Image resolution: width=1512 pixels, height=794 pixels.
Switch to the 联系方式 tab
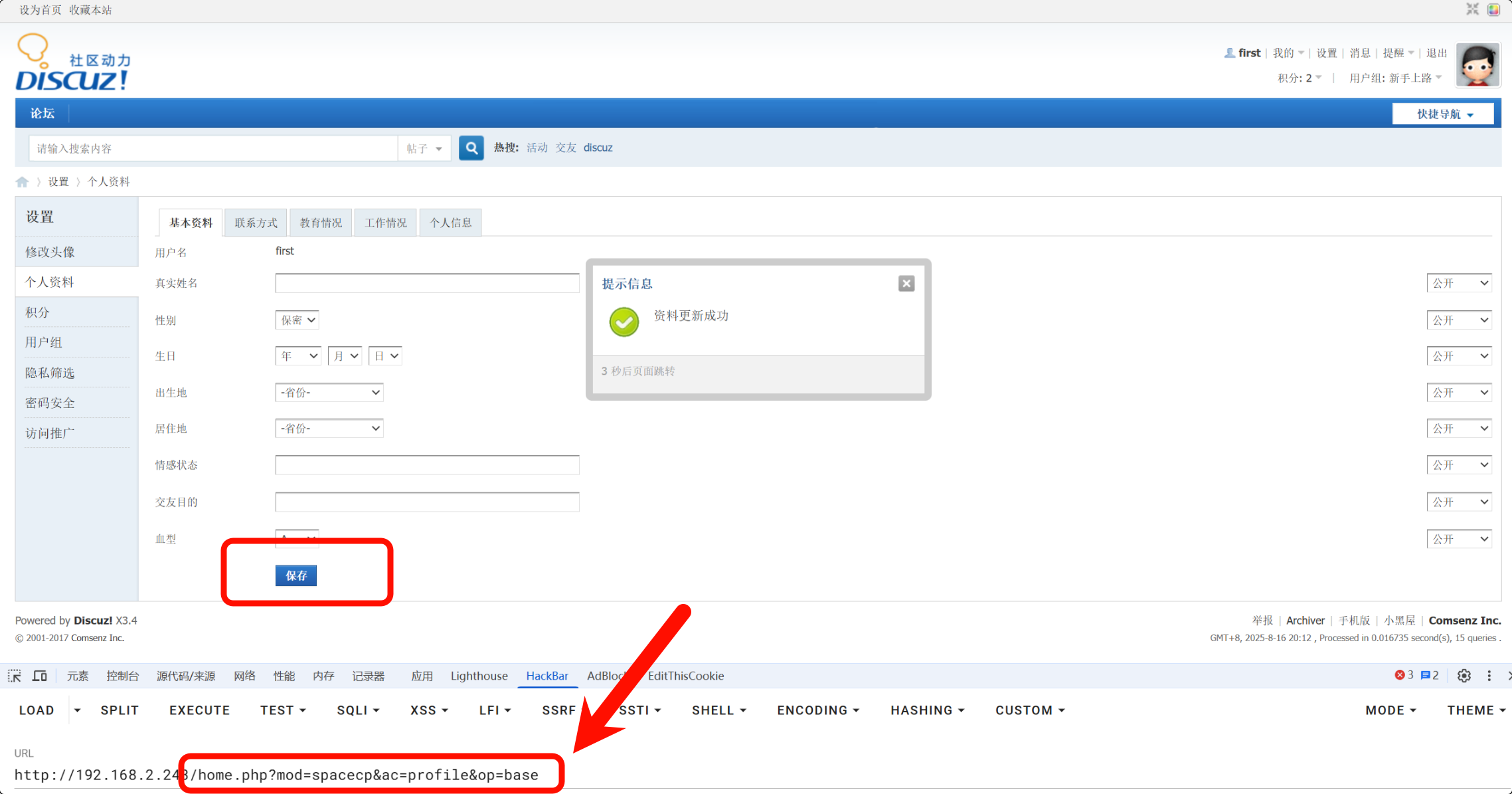click(256, 223)
